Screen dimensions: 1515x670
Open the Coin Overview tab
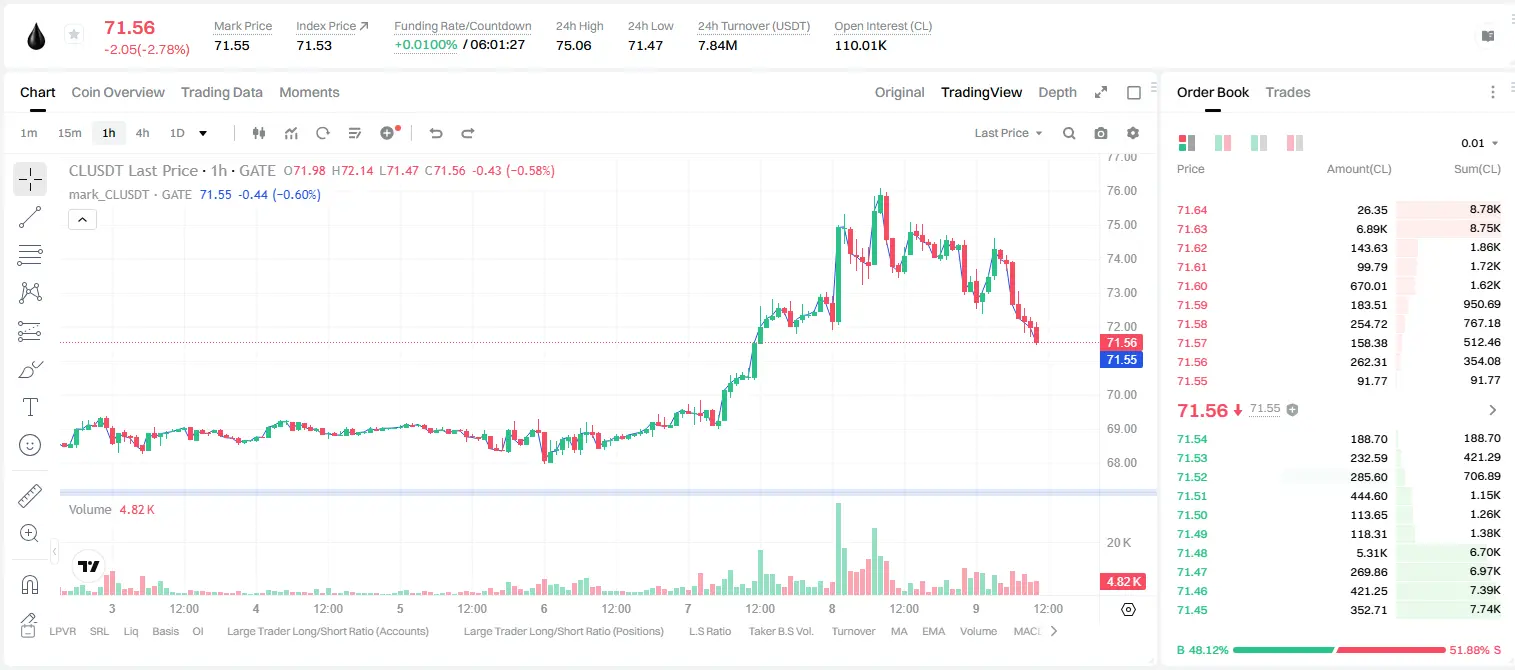(118, 92)
